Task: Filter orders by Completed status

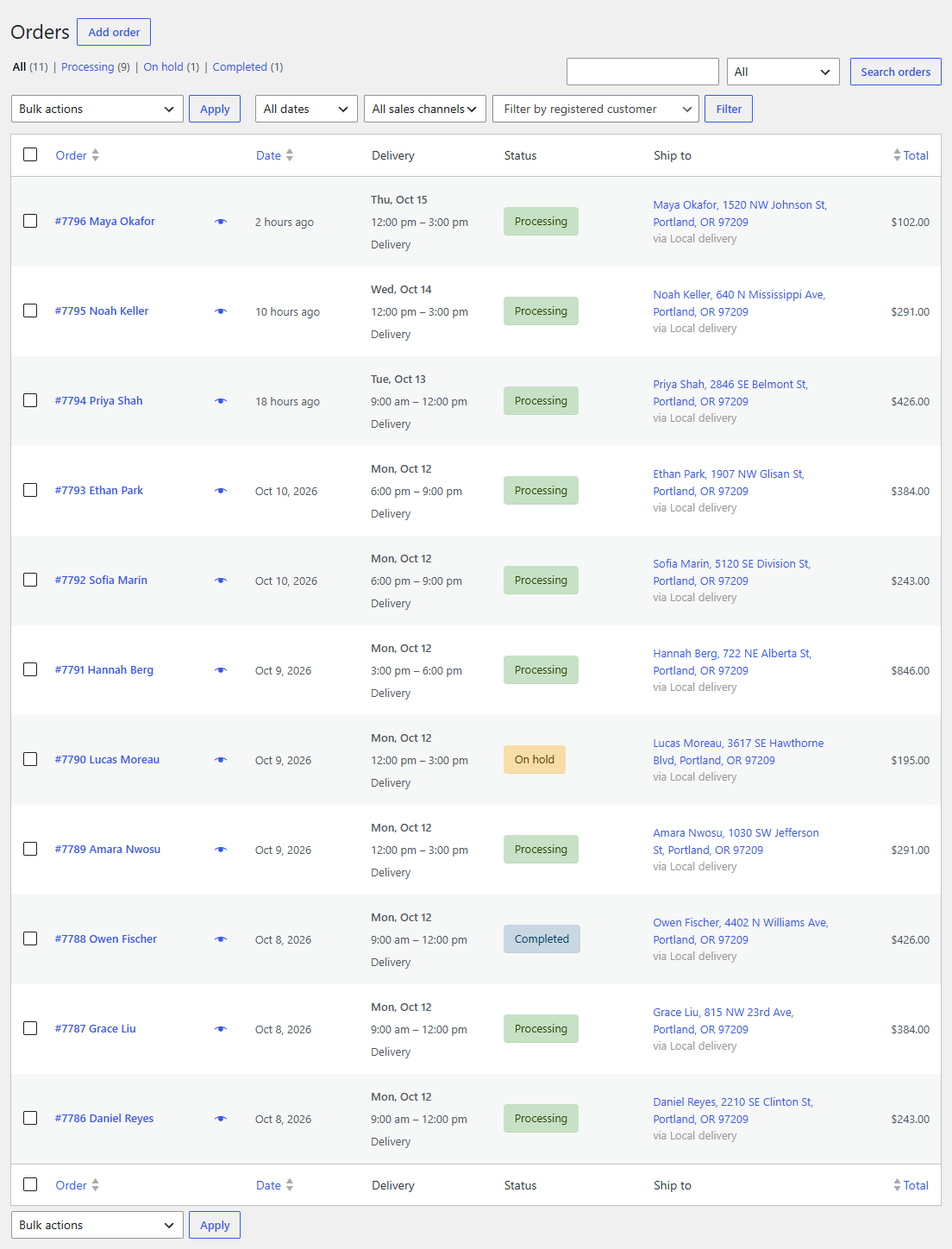Action: [x=240, y=66]
